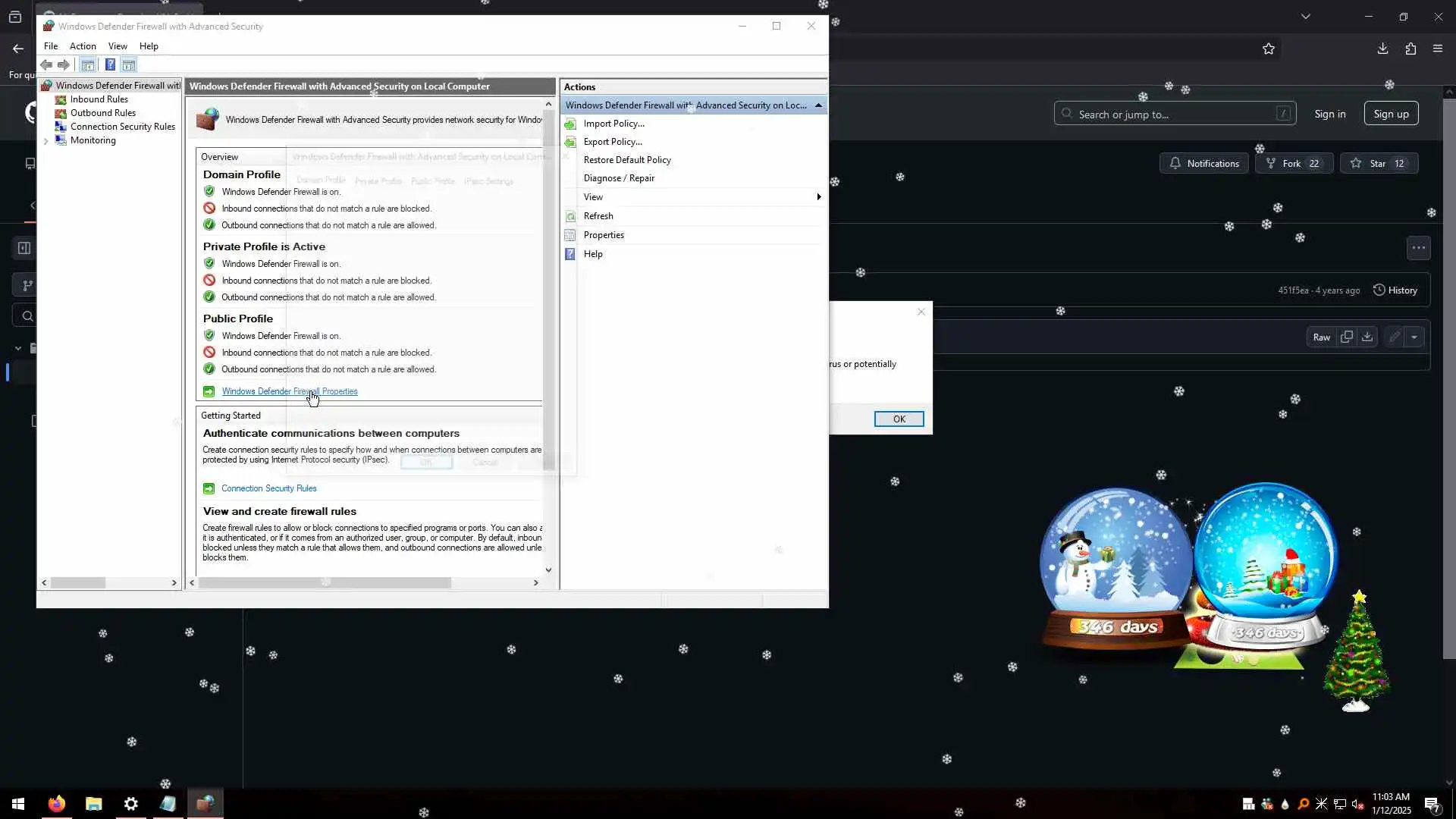Screen dimensions: 1456x819
Task: Click Import Policy action
Action: (x=613, y=124)
